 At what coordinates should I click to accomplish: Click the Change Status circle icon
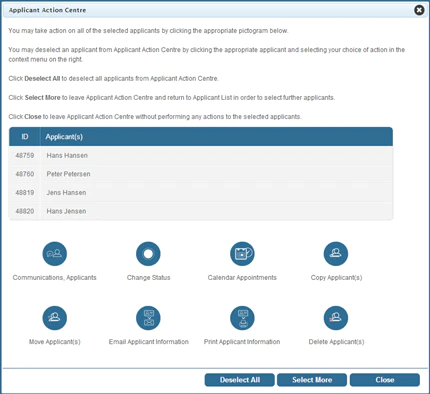point(148,254)
